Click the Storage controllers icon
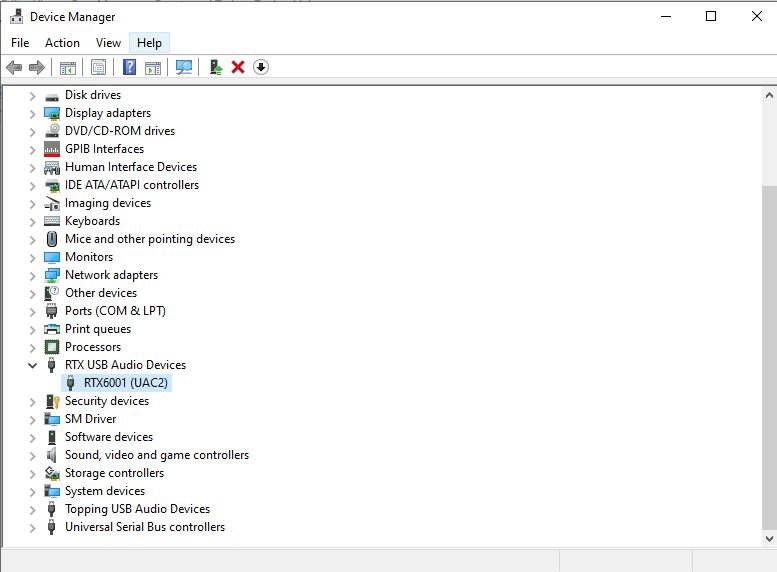777x572 pixels. tap(52, 473)
